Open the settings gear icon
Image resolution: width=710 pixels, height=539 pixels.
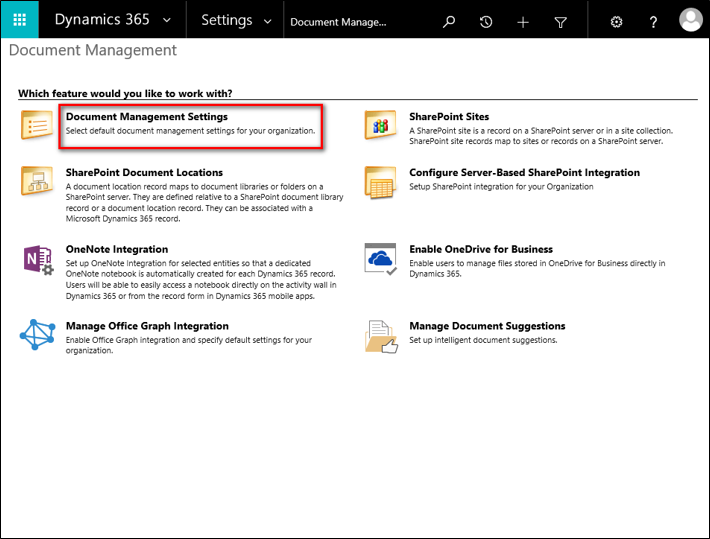coord(616,21)
